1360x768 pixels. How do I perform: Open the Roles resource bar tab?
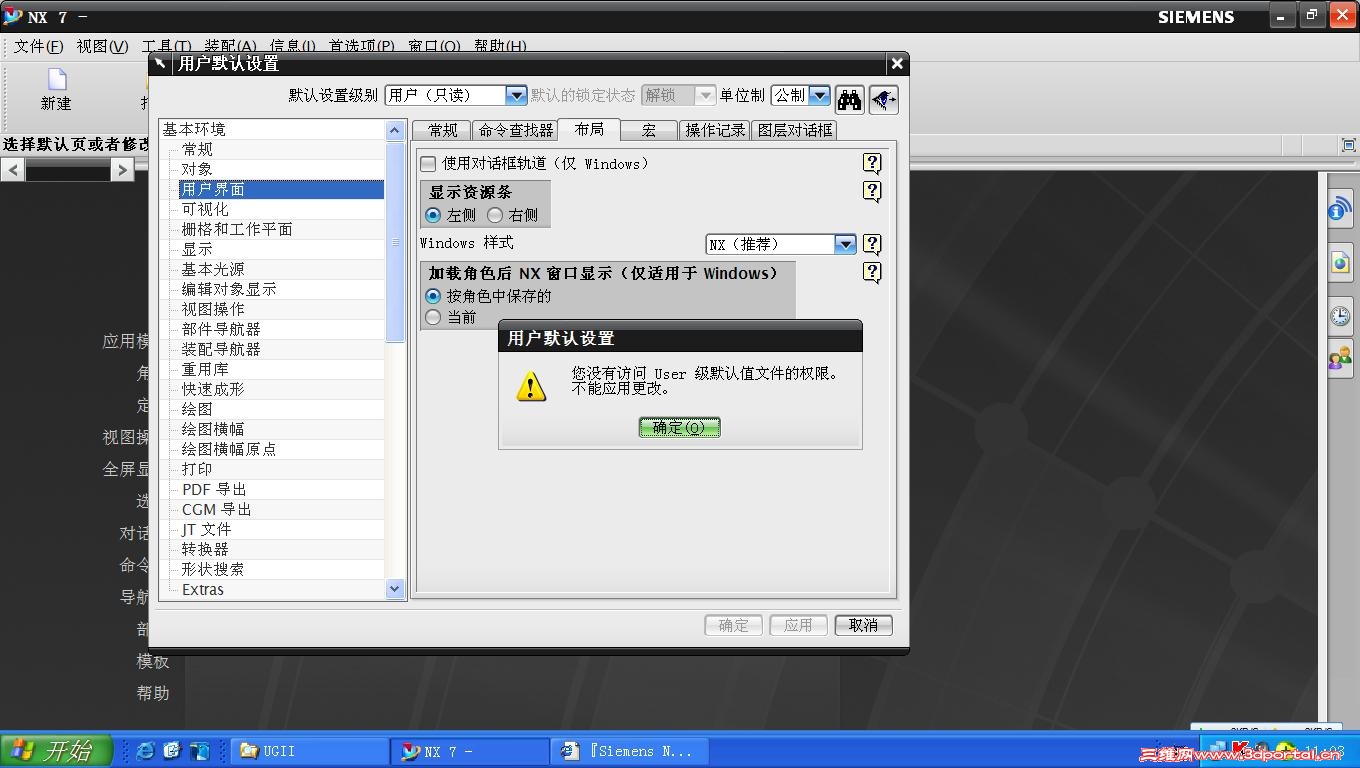coord(1340,358)
